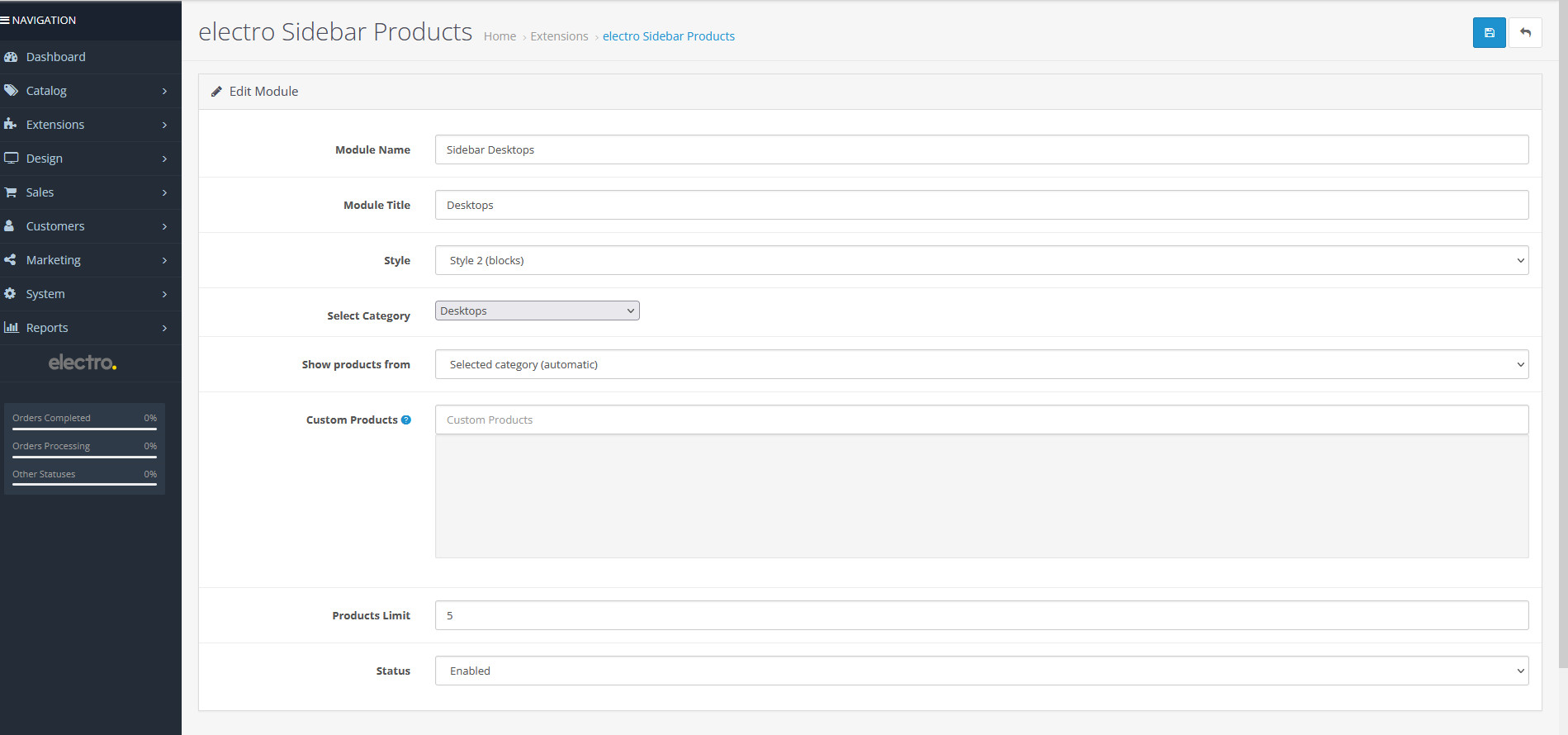Expand the Design menu chevron
The height and width of the screenshot is (735, 1568).
[x=164, y=159]
